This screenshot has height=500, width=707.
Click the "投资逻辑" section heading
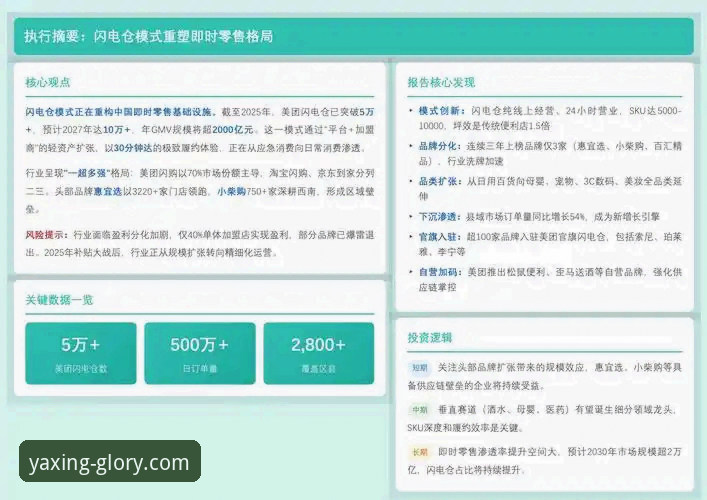(x=430, y=338)
